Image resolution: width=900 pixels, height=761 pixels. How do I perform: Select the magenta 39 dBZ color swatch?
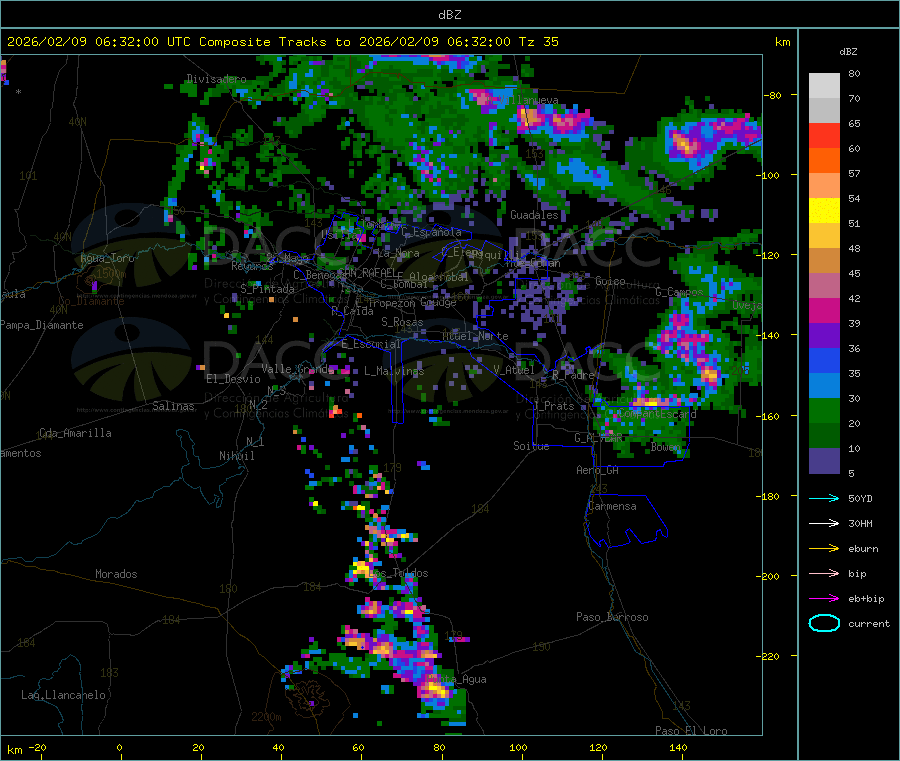[x=824, y=310]
